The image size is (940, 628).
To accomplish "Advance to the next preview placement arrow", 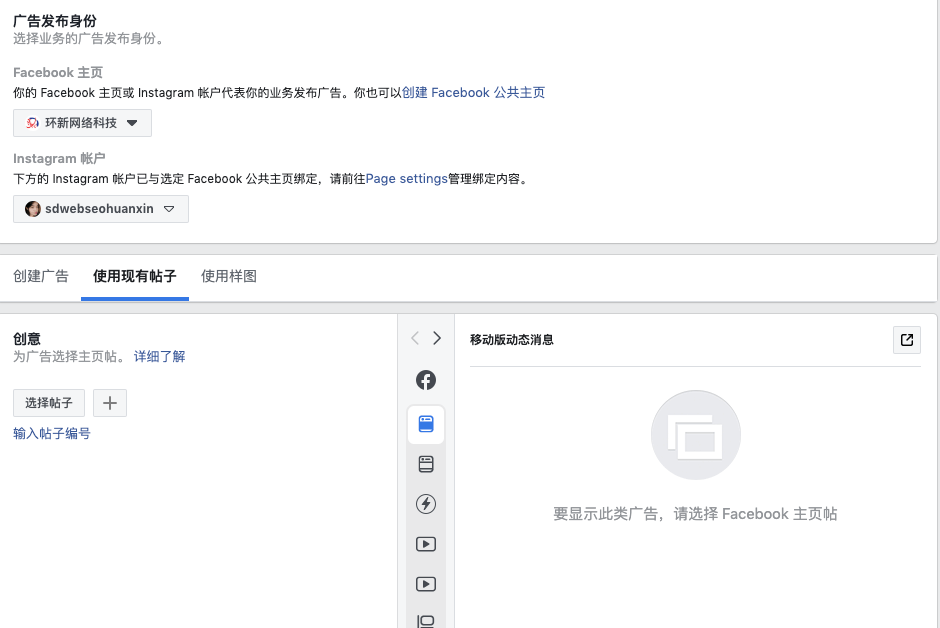I will [437, 338].
